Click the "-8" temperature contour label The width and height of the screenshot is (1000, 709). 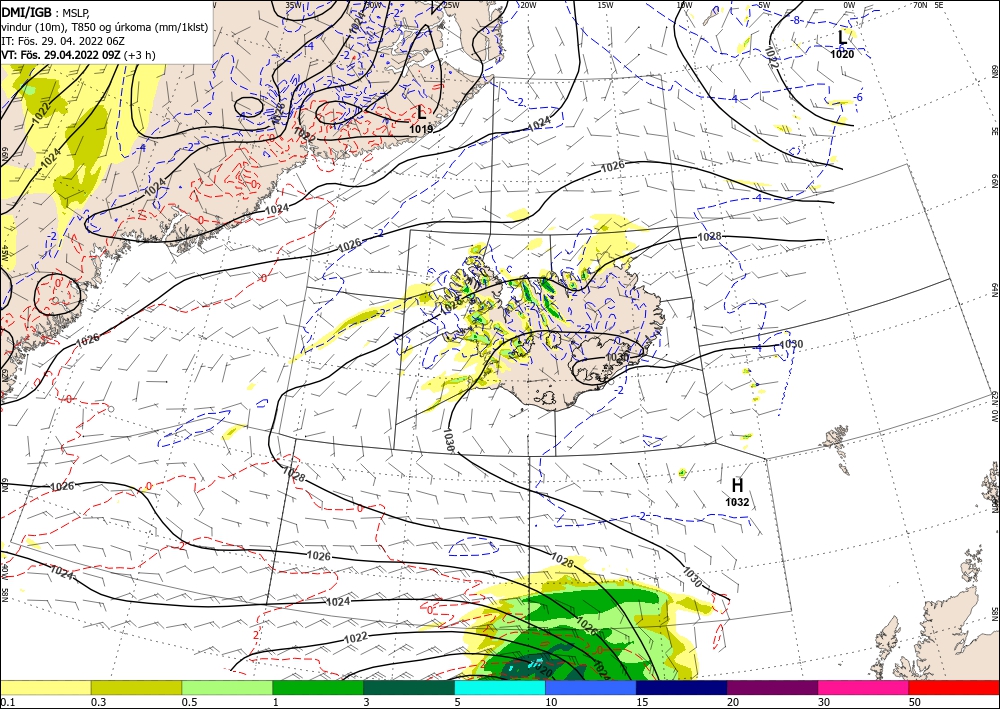[x=795, y=20]
